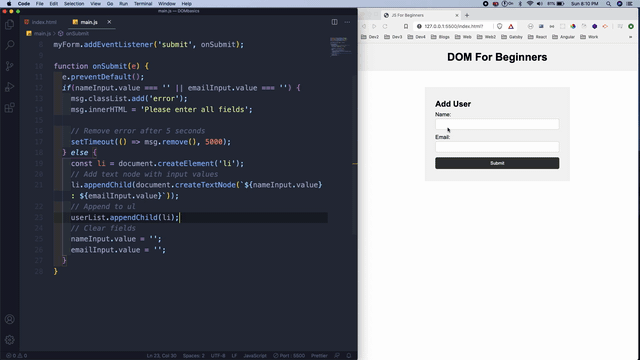Click the multicolor extension icon
The image size is (640, 360).
[573, 26]
